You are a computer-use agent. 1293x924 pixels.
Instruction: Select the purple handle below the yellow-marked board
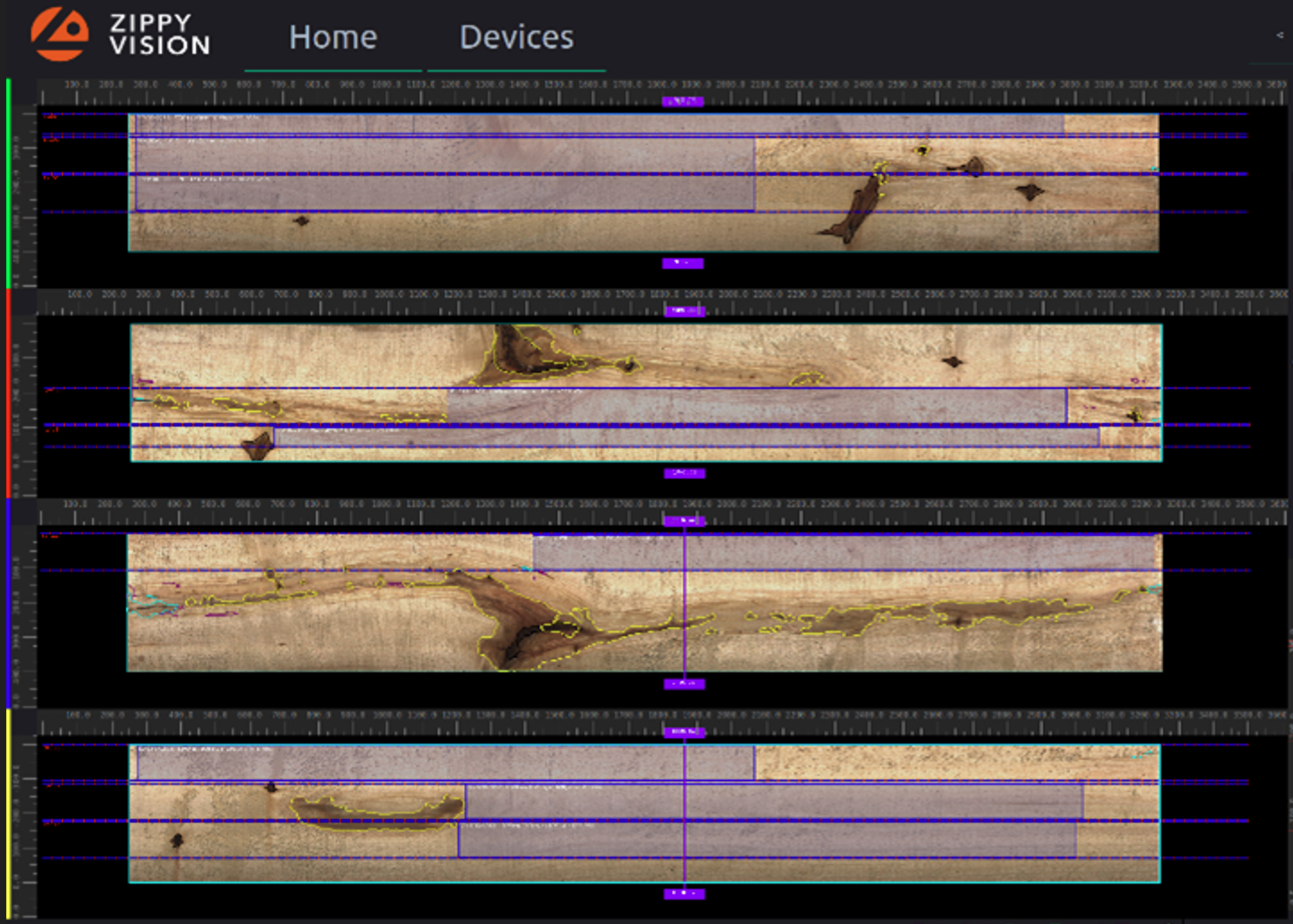tap(684, 894)
